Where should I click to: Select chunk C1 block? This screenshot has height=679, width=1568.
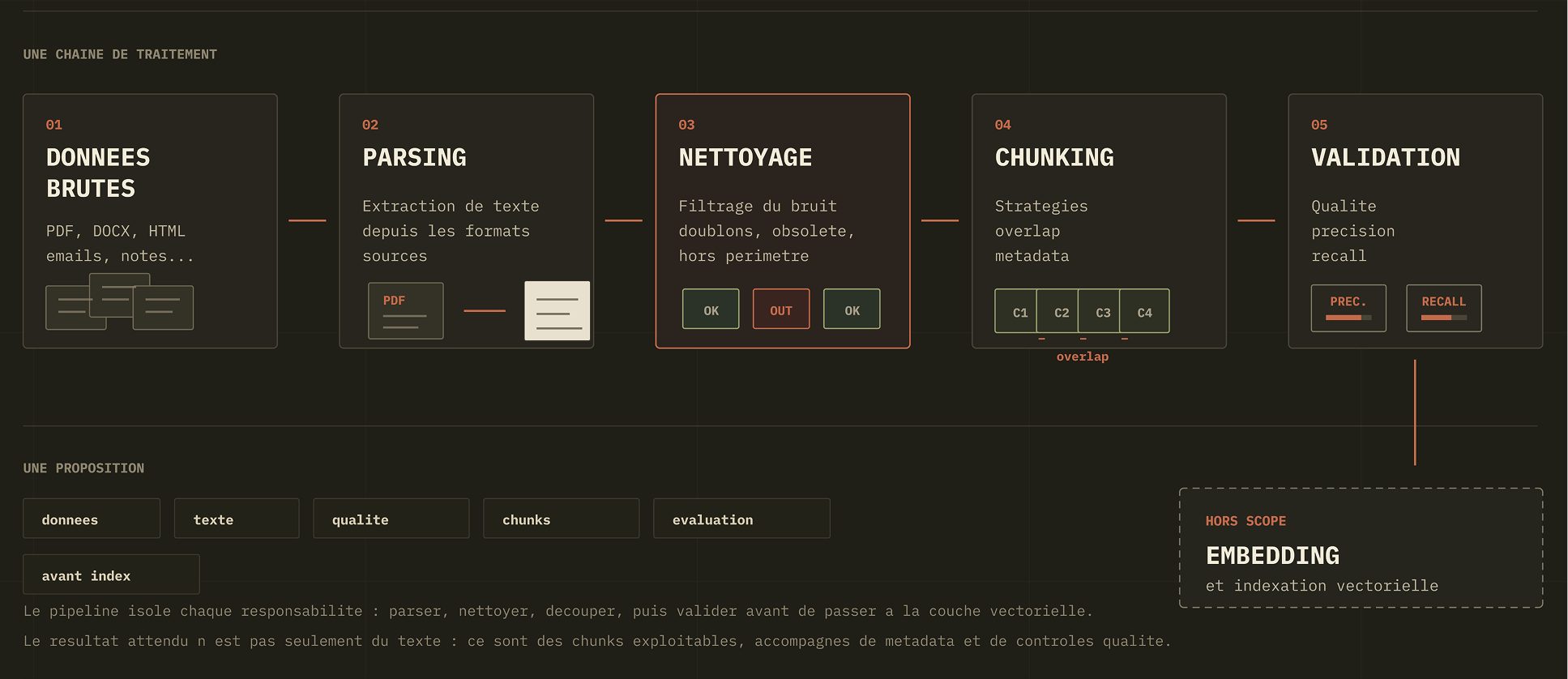[x=1019, y=311]
